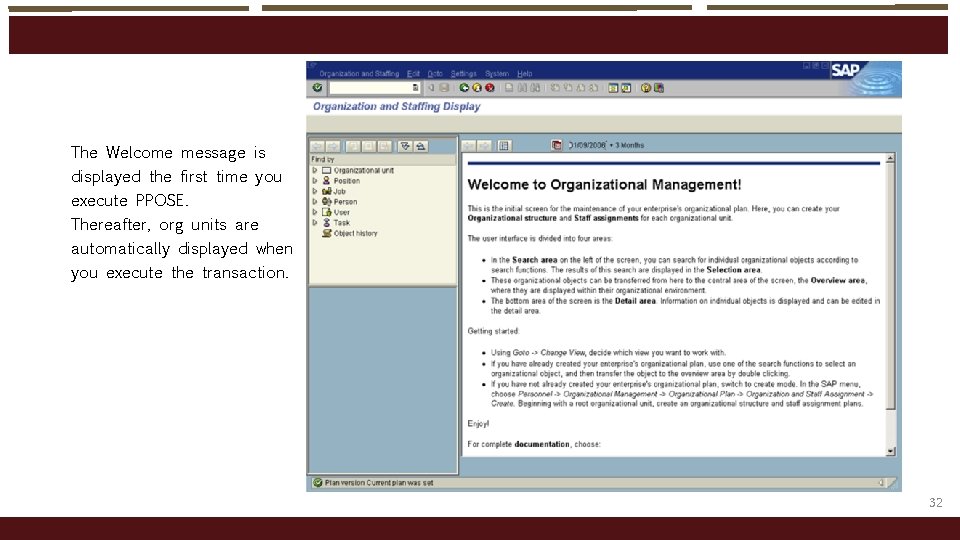This screenshot has height=540, width=960.
Task: Click the yellow Help question mark icon
Action: [x=645, y=88]
